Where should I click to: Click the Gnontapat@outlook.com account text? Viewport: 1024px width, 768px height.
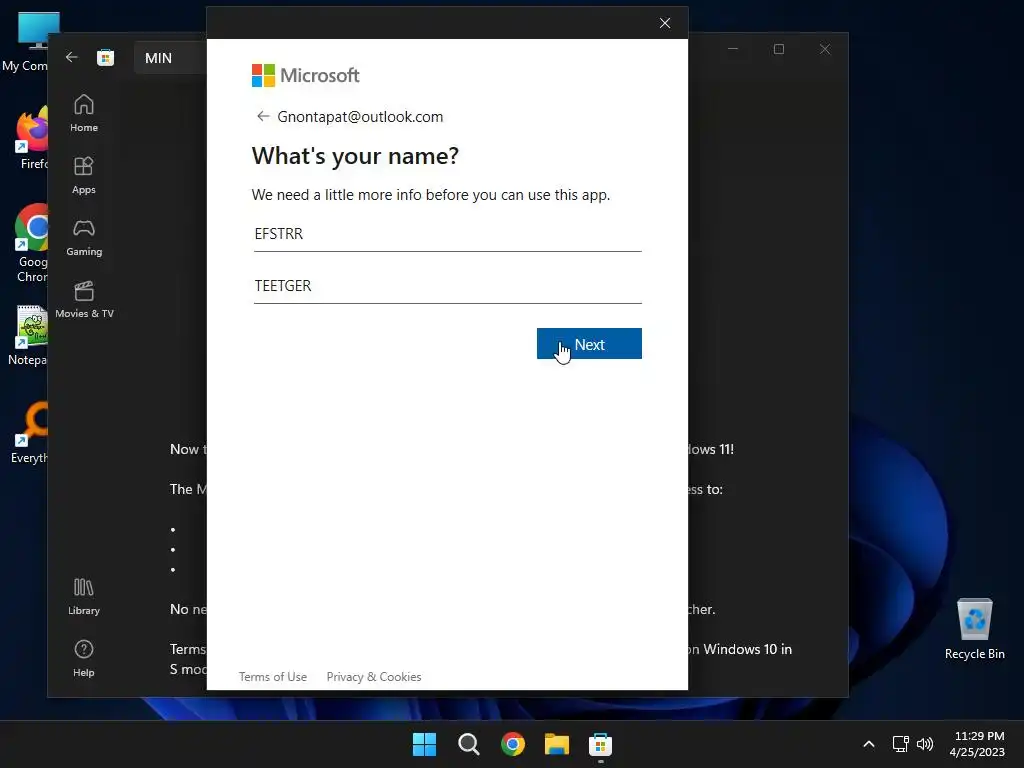360,116
